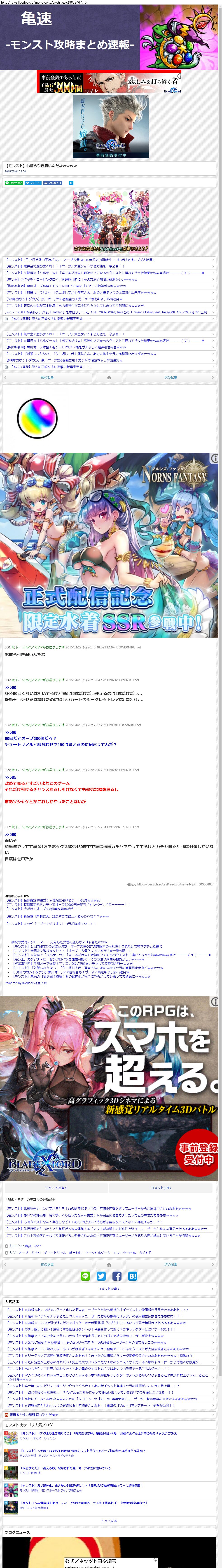Share via the large green LINE icon
This screenshot has width=222, height=1568.
click(85, 1277)
